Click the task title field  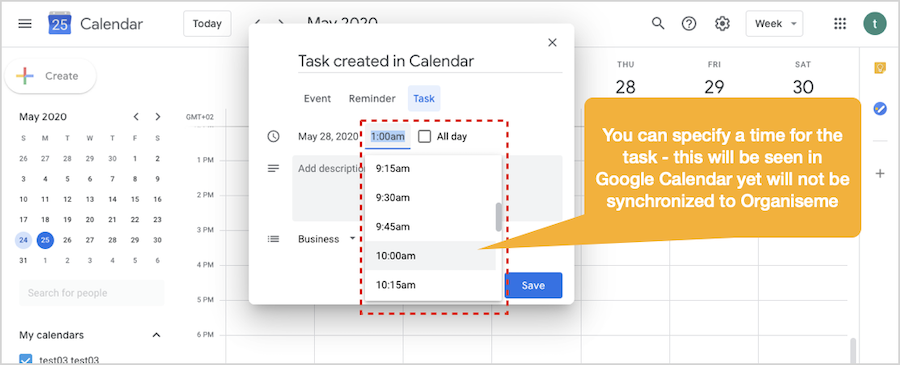(430, 61)
